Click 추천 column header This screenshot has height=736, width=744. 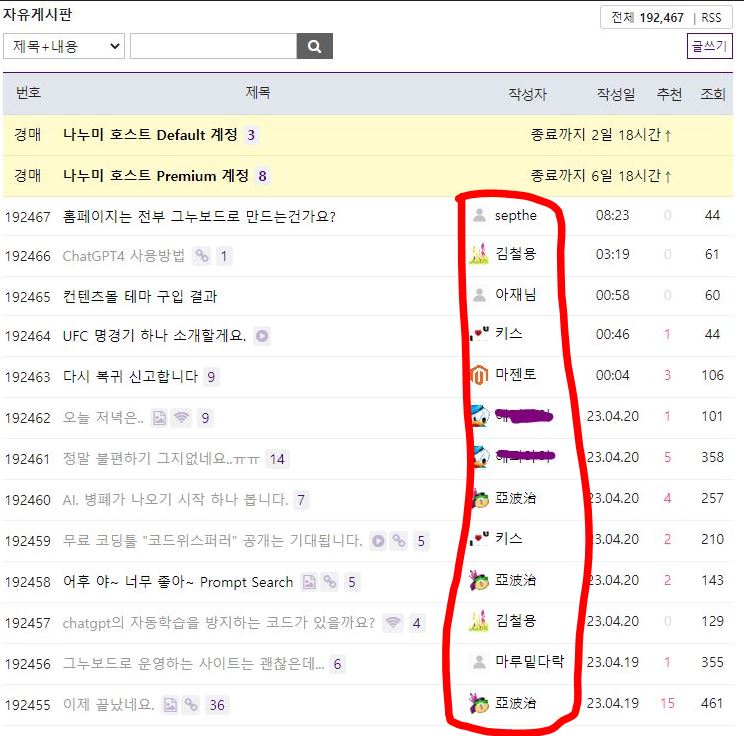pyautogui.click(x=669, y=94)
